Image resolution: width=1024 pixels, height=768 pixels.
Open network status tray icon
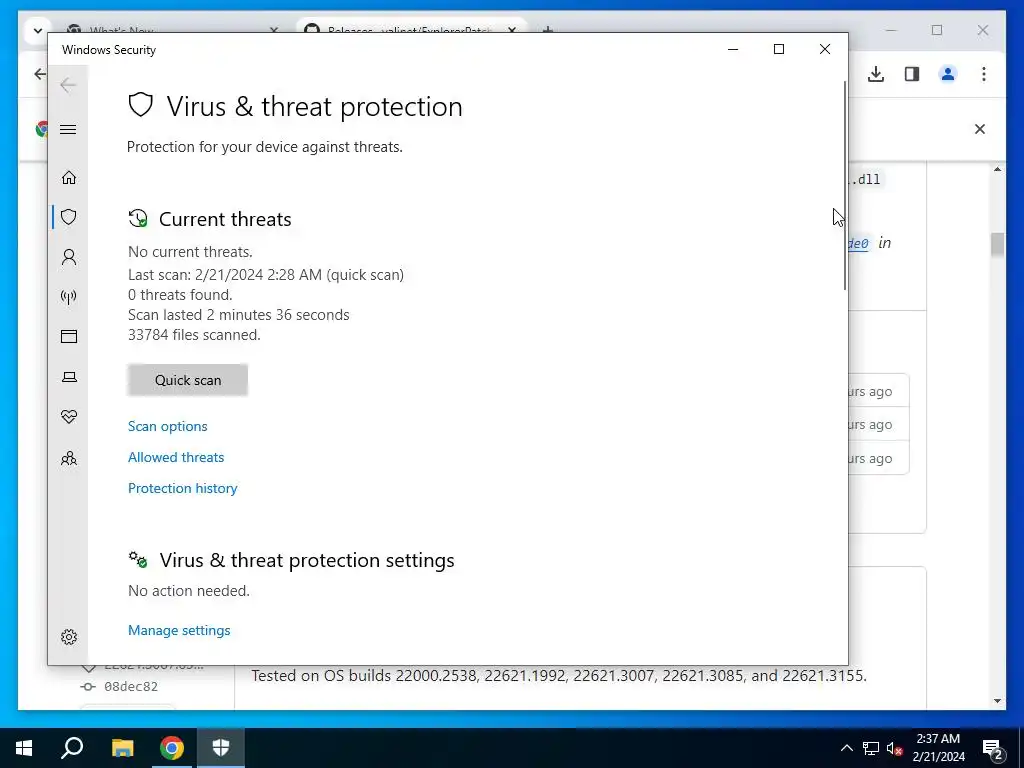coord(871,748)
